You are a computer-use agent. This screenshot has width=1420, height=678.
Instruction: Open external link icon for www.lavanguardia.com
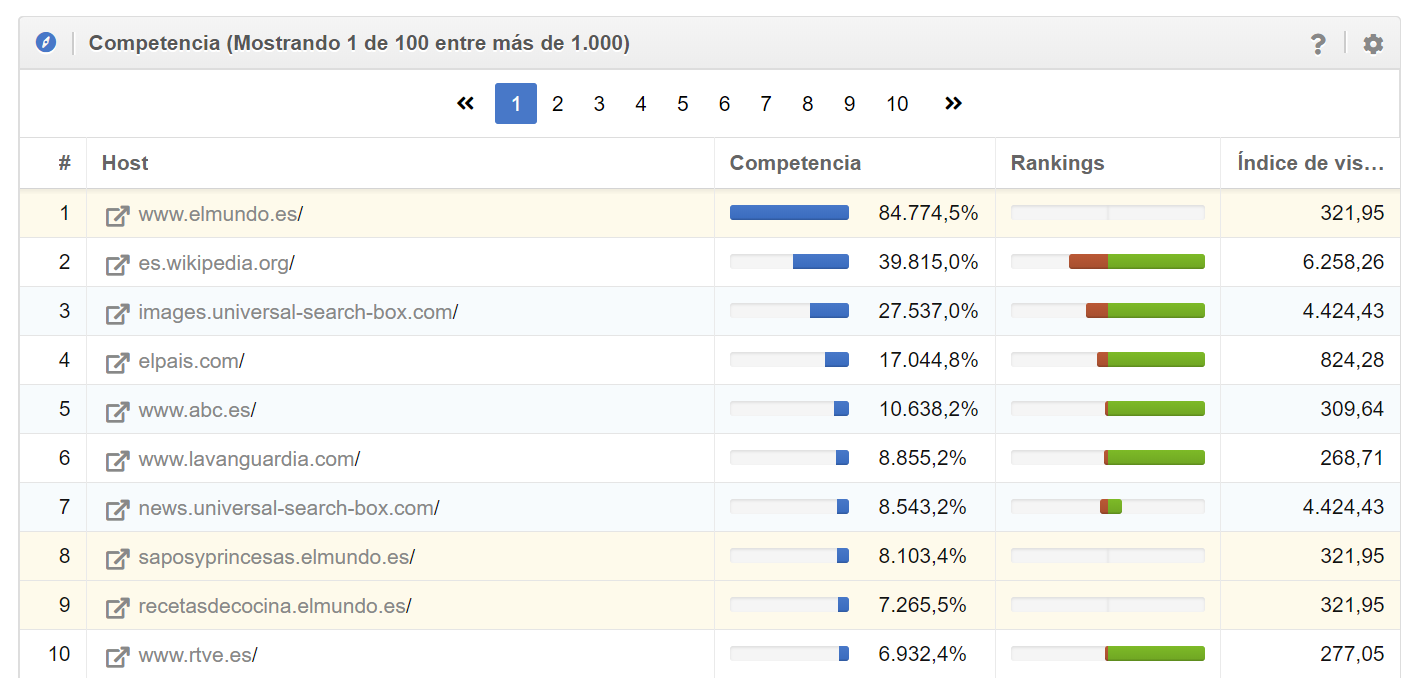118,460
